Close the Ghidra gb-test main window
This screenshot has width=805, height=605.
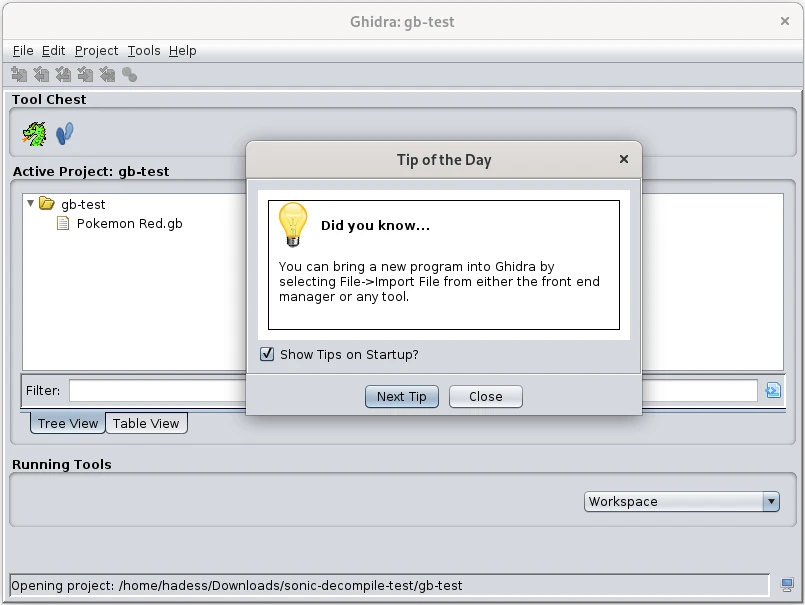click(784, 21)
